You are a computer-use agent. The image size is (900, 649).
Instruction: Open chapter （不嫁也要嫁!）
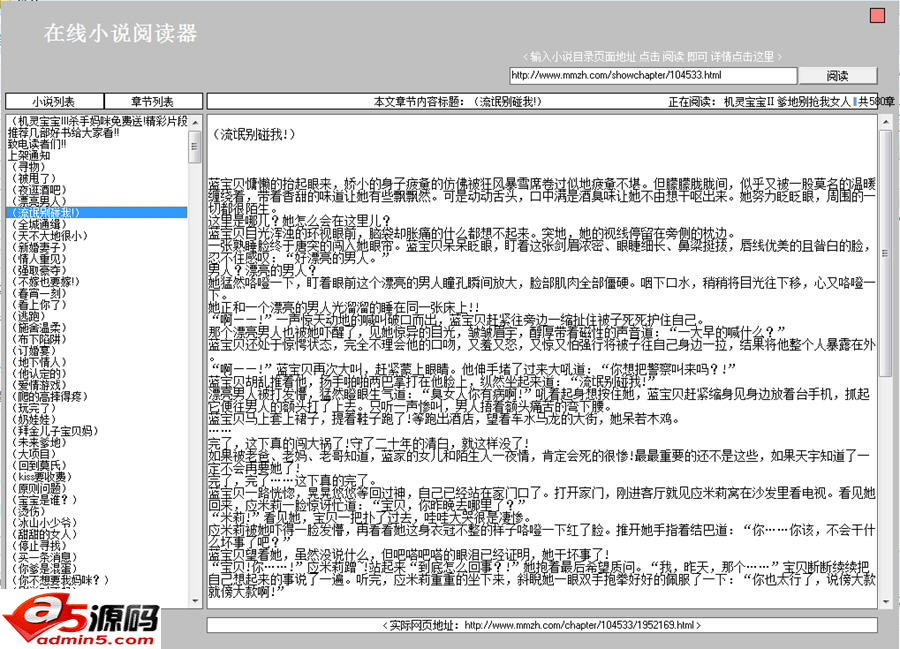point(45,282)
